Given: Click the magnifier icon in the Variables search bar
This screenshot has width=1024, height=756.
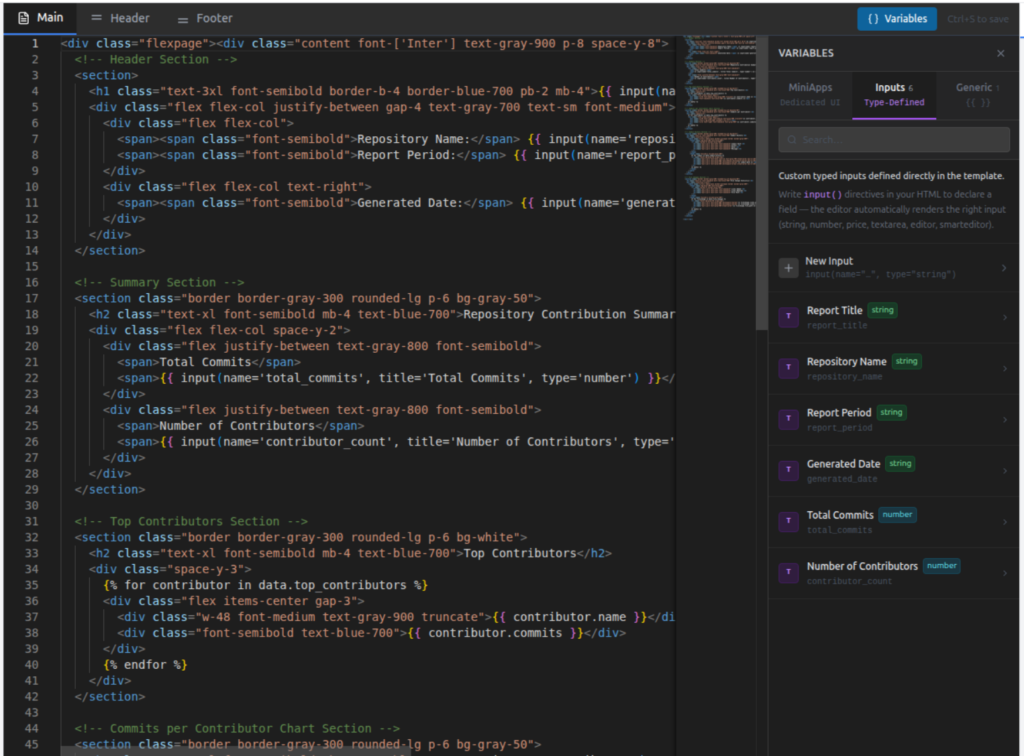Looking at the screenshot, I should pyautogui.click(x=792, y=138).
